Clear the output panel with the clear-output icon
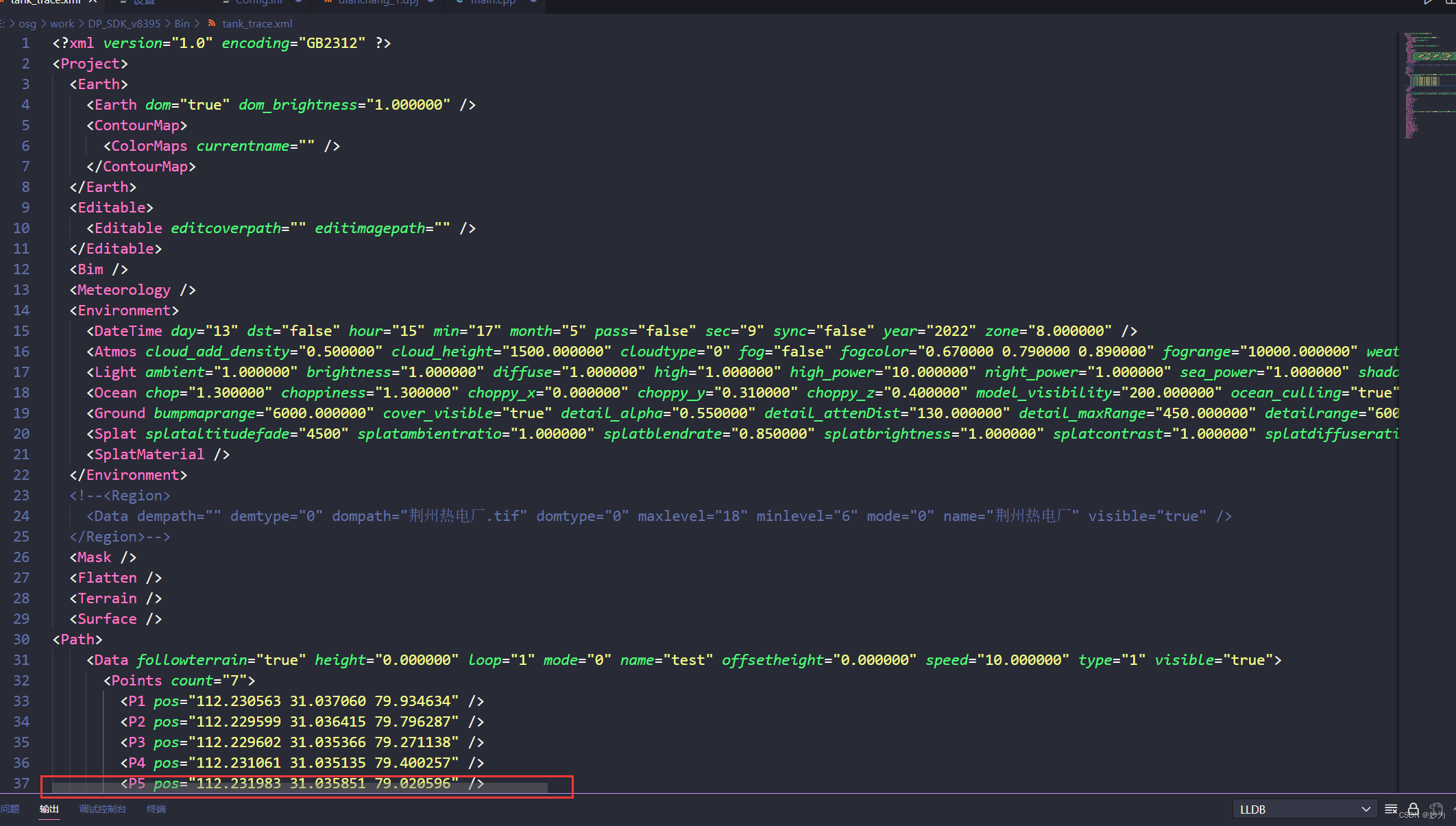 point(1391,809)
